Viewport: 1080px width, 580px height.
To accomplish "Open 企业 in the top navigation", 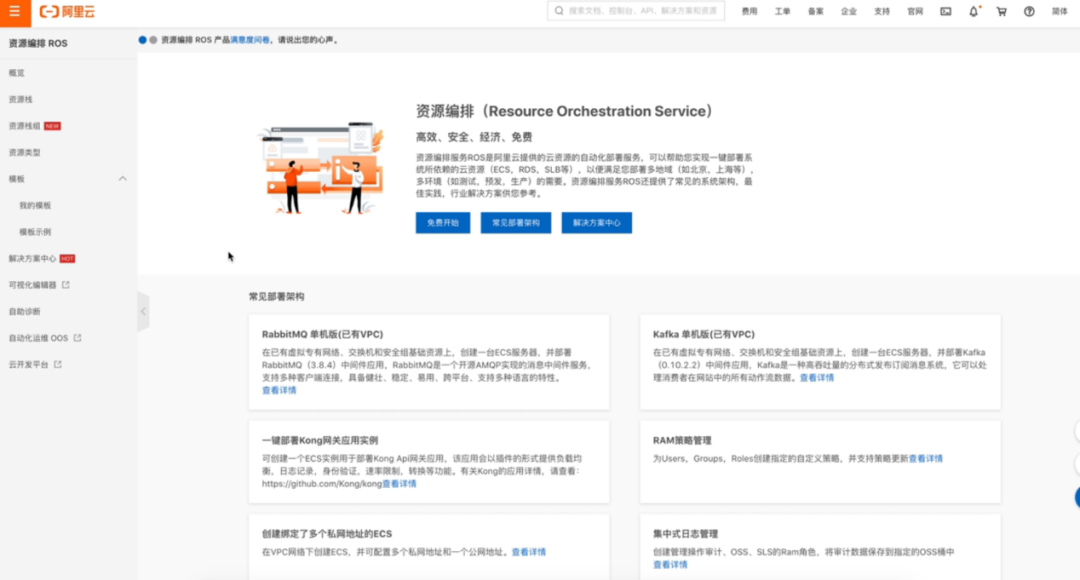I will pos(849,12).
